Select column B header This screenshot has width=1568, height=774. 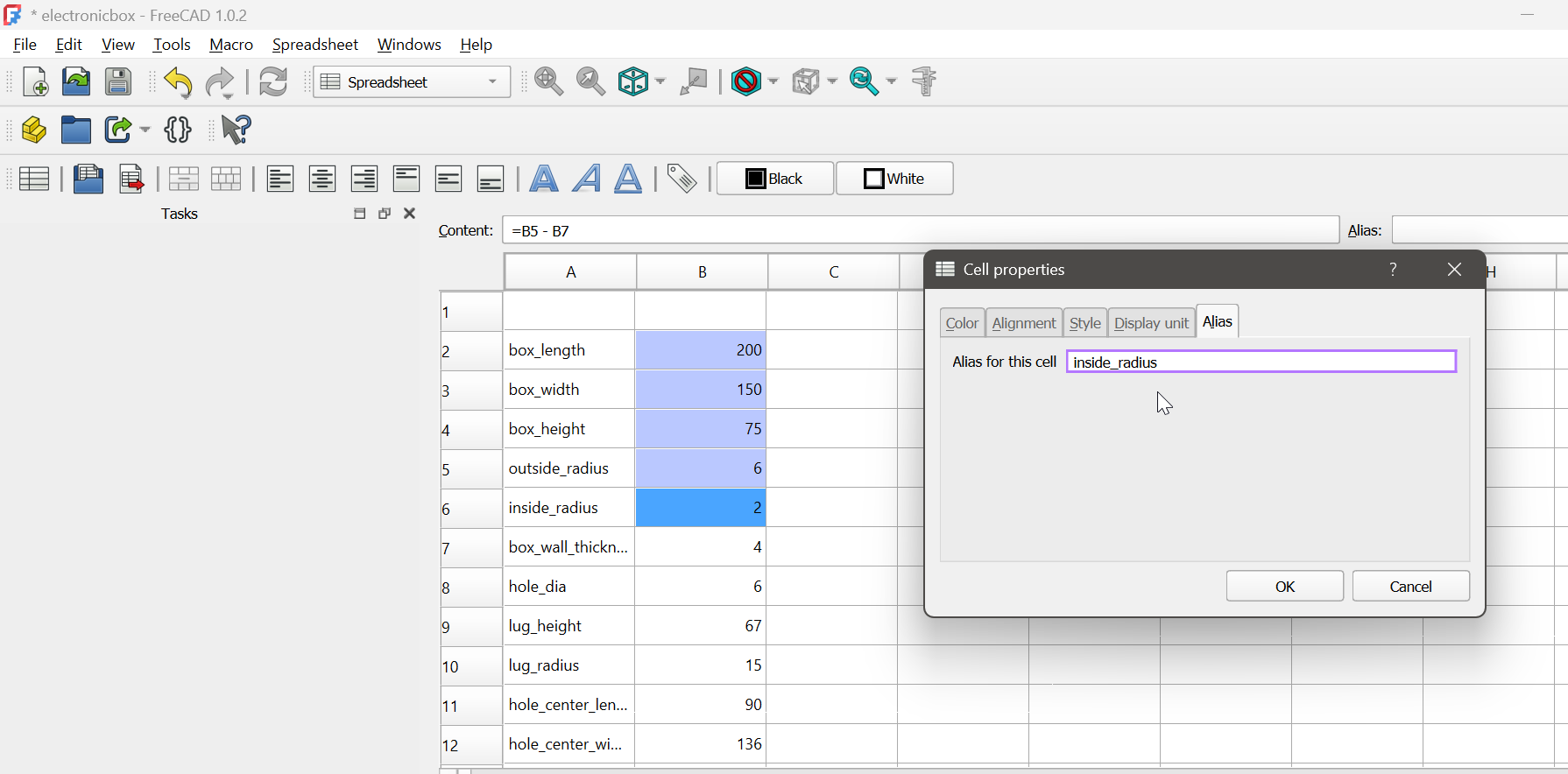pos(703,271)
